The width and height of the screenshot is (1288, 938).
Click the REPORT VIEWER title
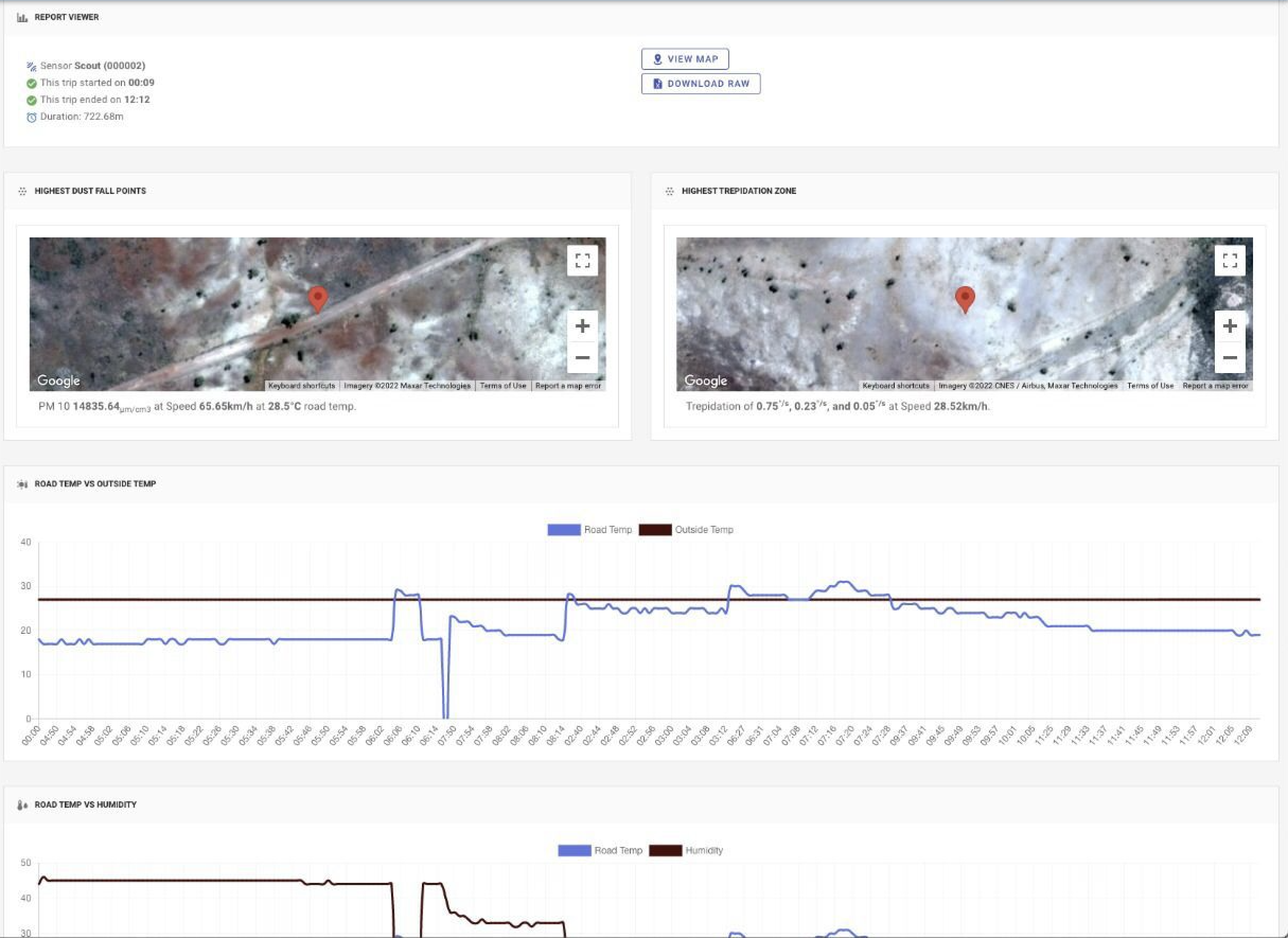point(66,17)
